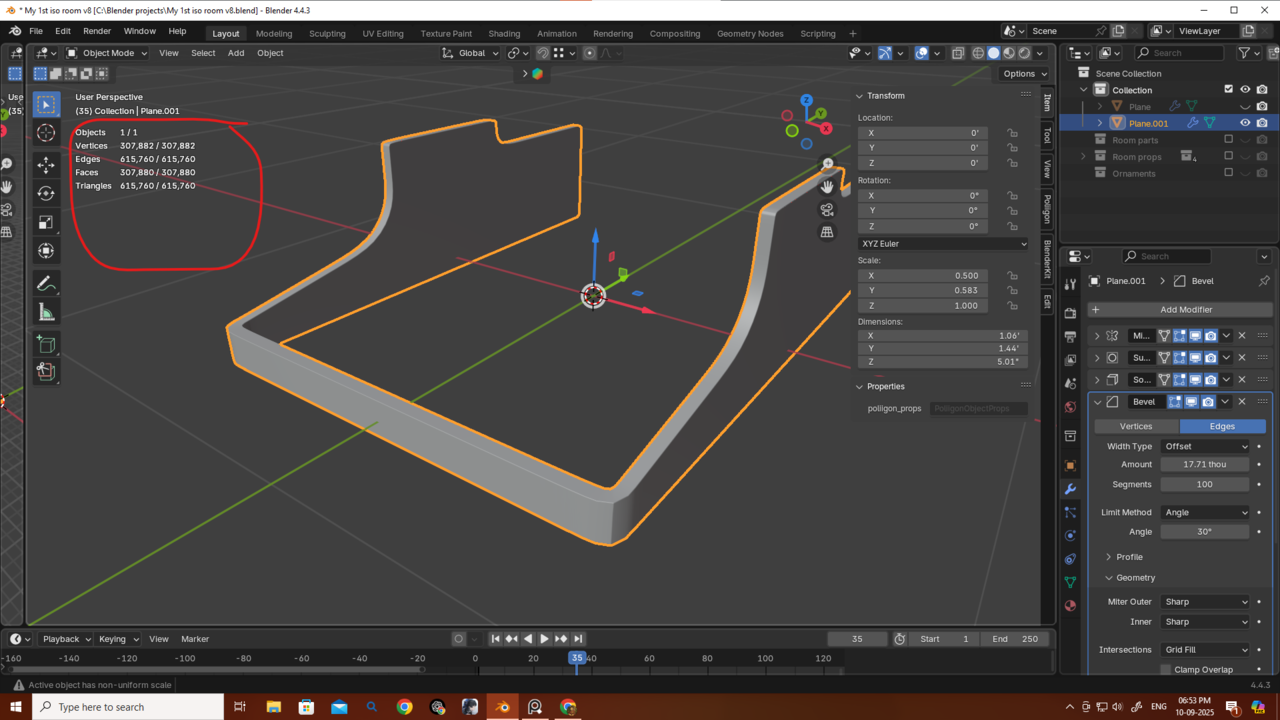
Task: Click the 3D Cursor tool
Action: click(46, 133)
